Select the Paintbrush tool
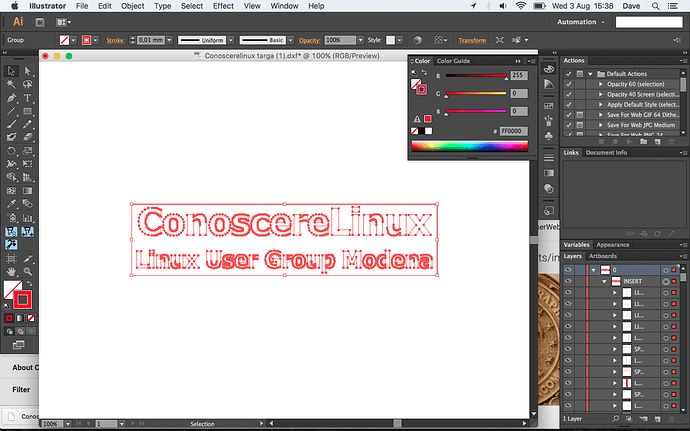Screen dimensions: 690x431 pos(11,125)
